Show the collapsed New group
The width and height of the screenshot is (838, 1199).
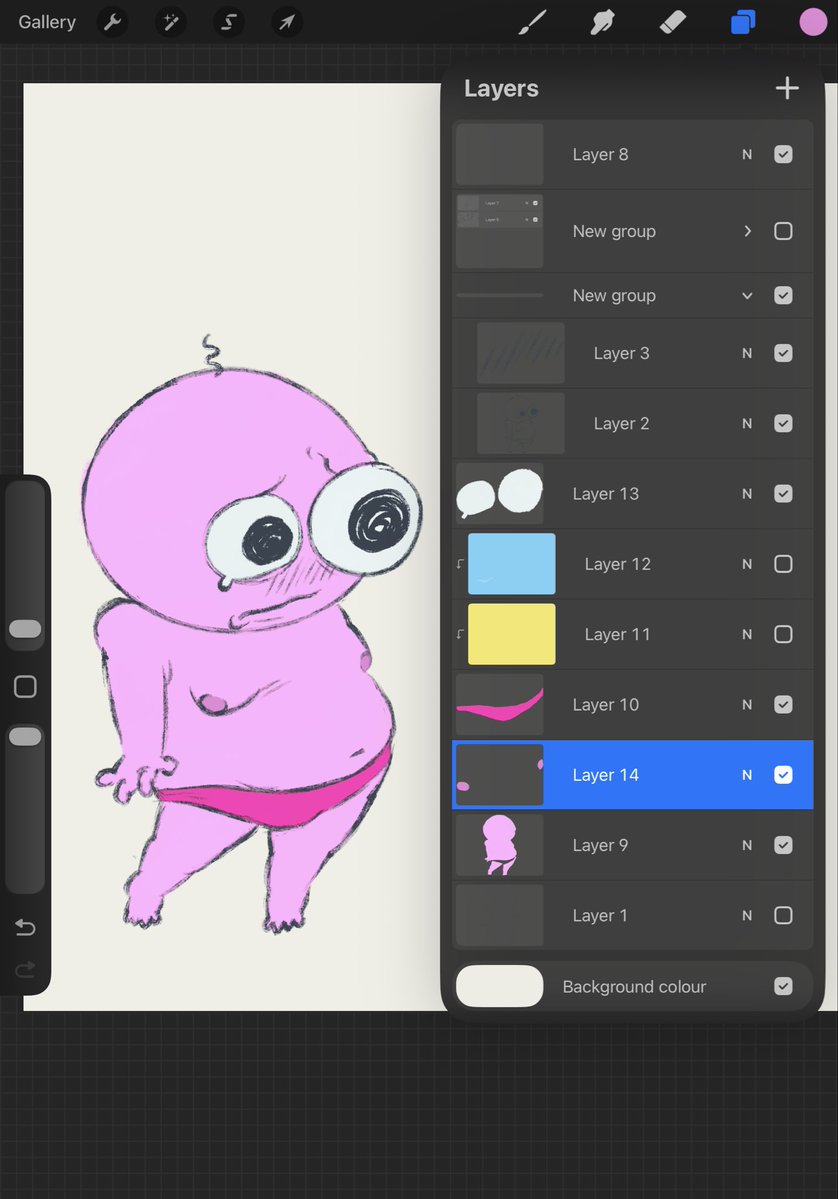tap(783, 231)
